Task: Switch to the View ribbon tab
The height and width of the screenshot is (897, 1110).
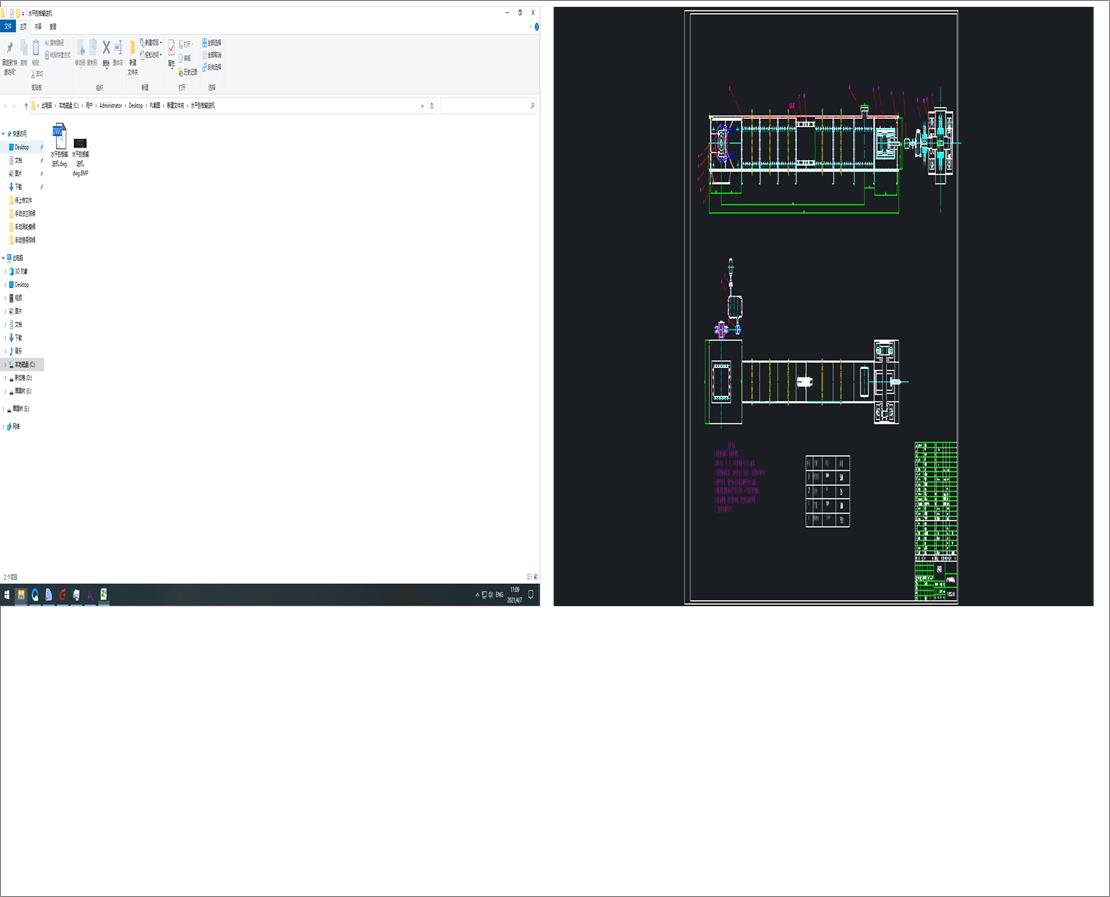Action: click(53, 27)
